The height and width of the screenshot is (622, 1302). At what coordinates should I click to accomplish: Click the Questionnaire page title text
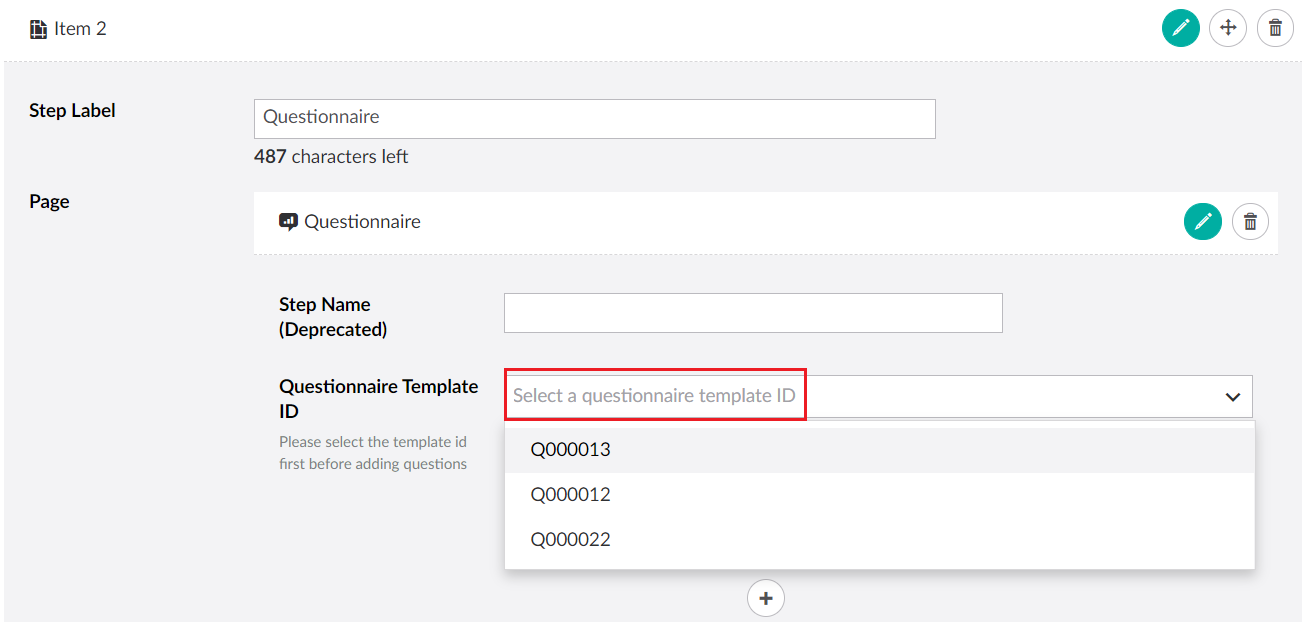pos(362,222)
